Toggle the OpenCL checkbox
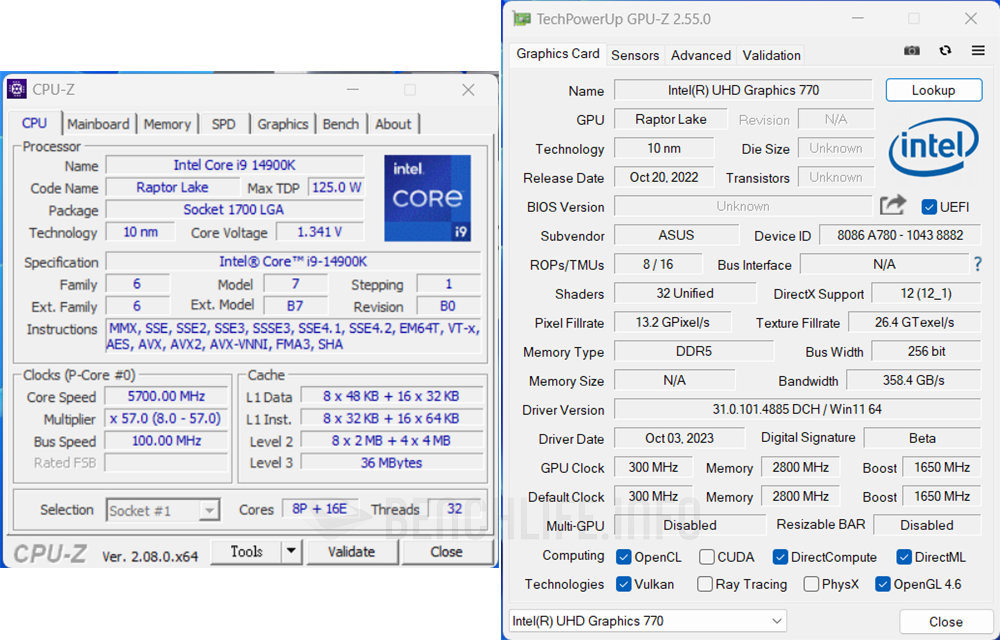This screenshot has width=1000, height=640. point(624,557)
